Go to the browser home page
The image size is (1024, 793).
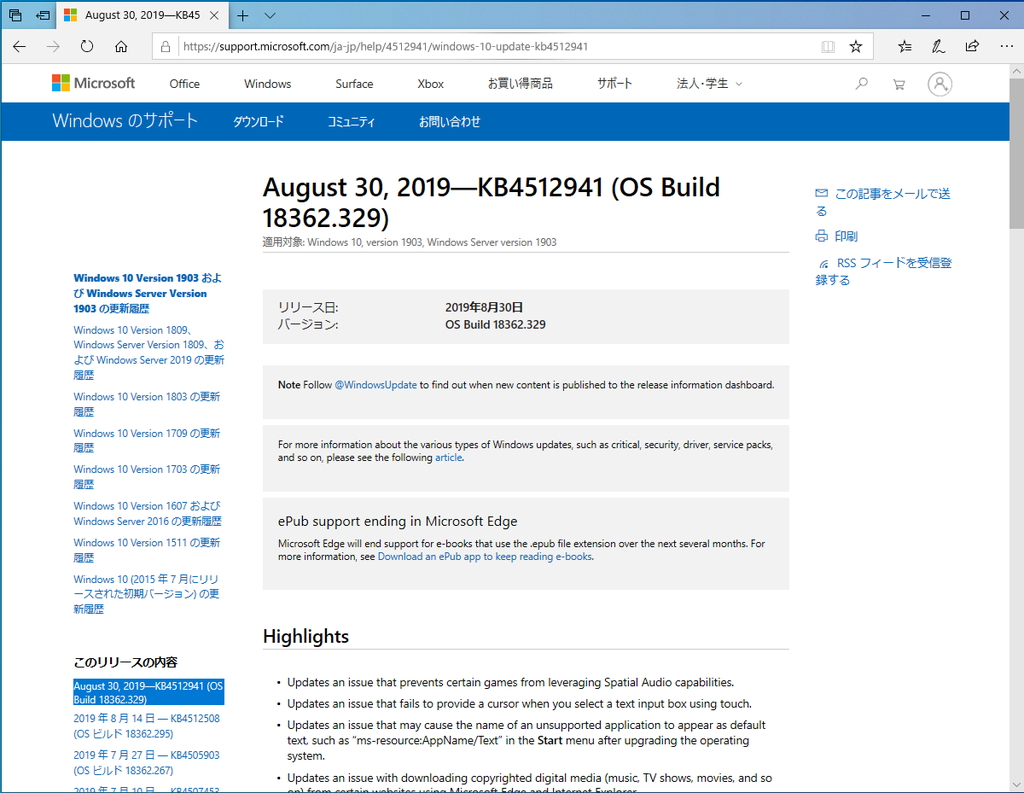point(119,45)
